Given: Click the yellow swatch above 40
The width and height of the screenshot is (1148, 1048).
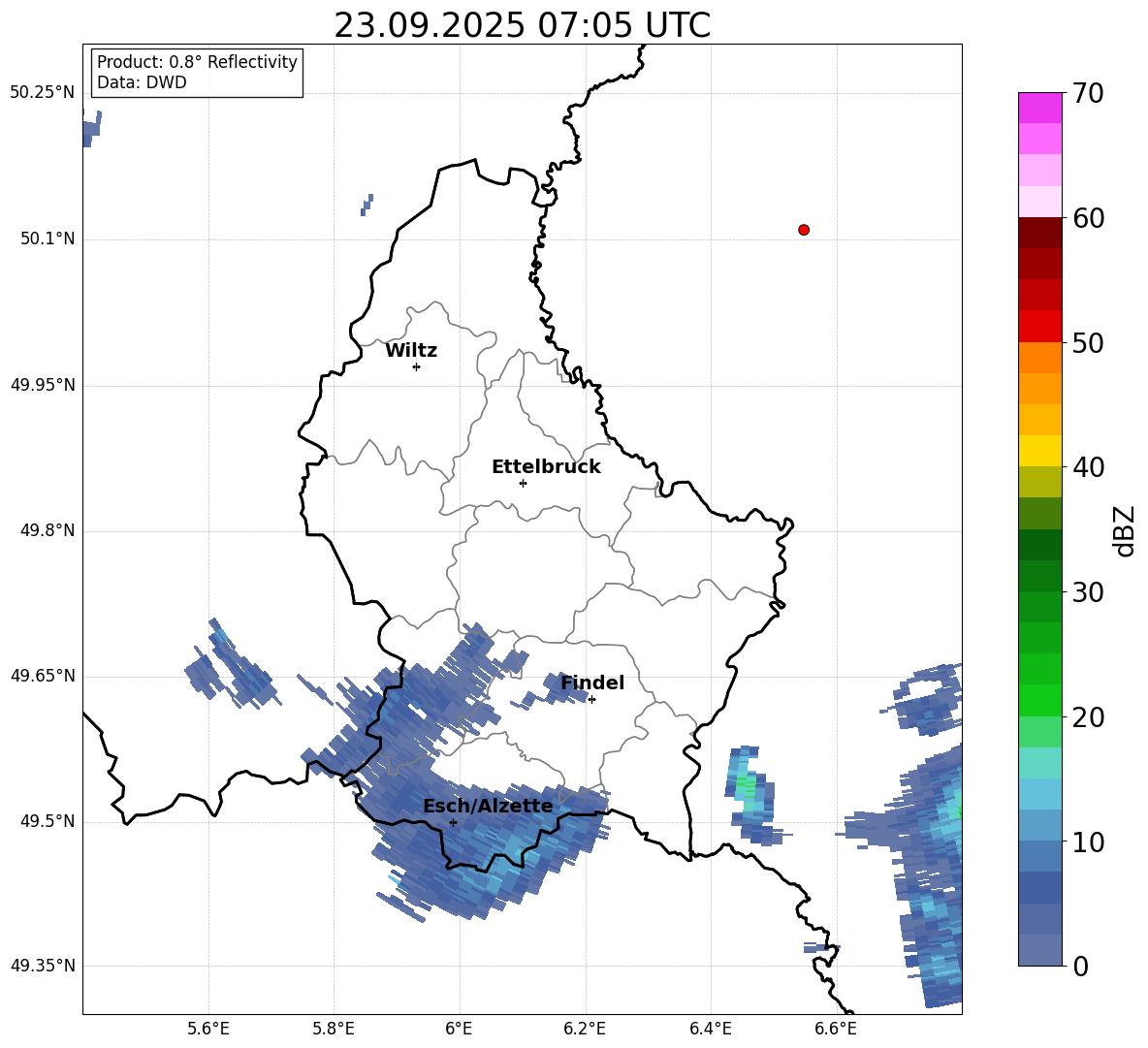Looking at the screenshot, I should [x=1039, y=451].
